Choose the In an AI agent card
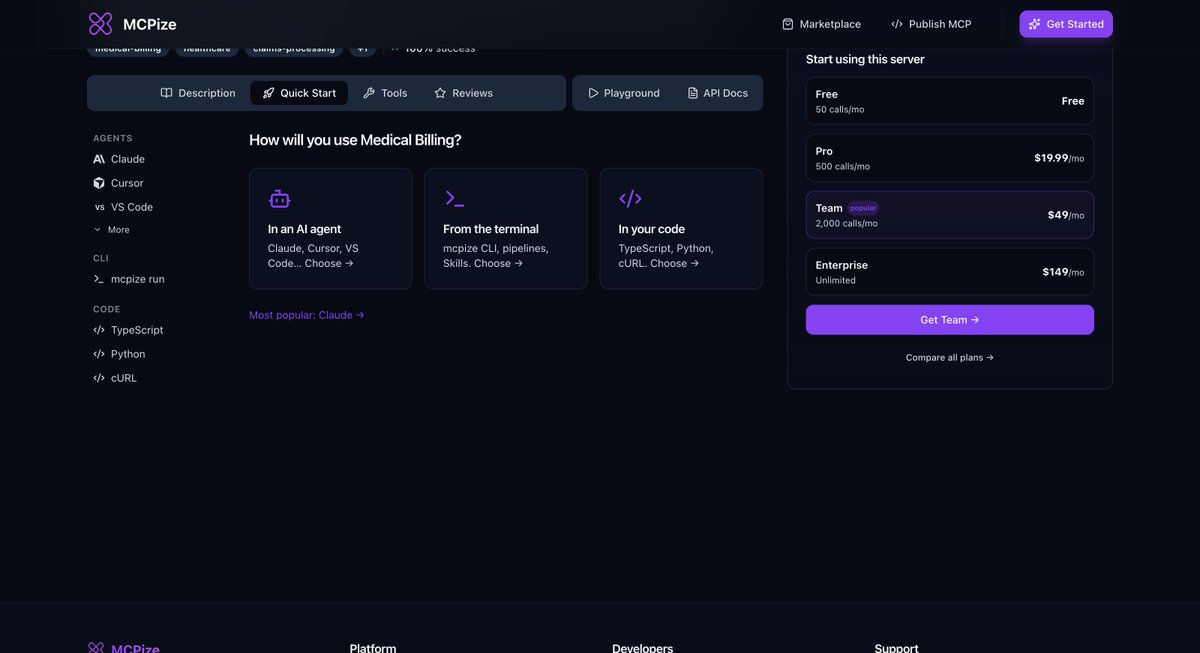This screenshot has height=653, width=1200. tap(331, 229)
